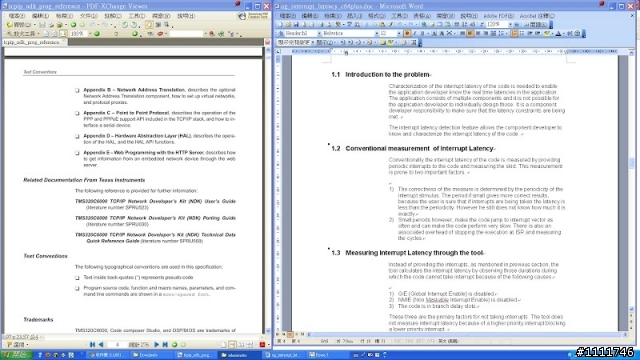Open Help menu in PDF-XChange Viewer

pyautogui.click(x=186, y=16)
